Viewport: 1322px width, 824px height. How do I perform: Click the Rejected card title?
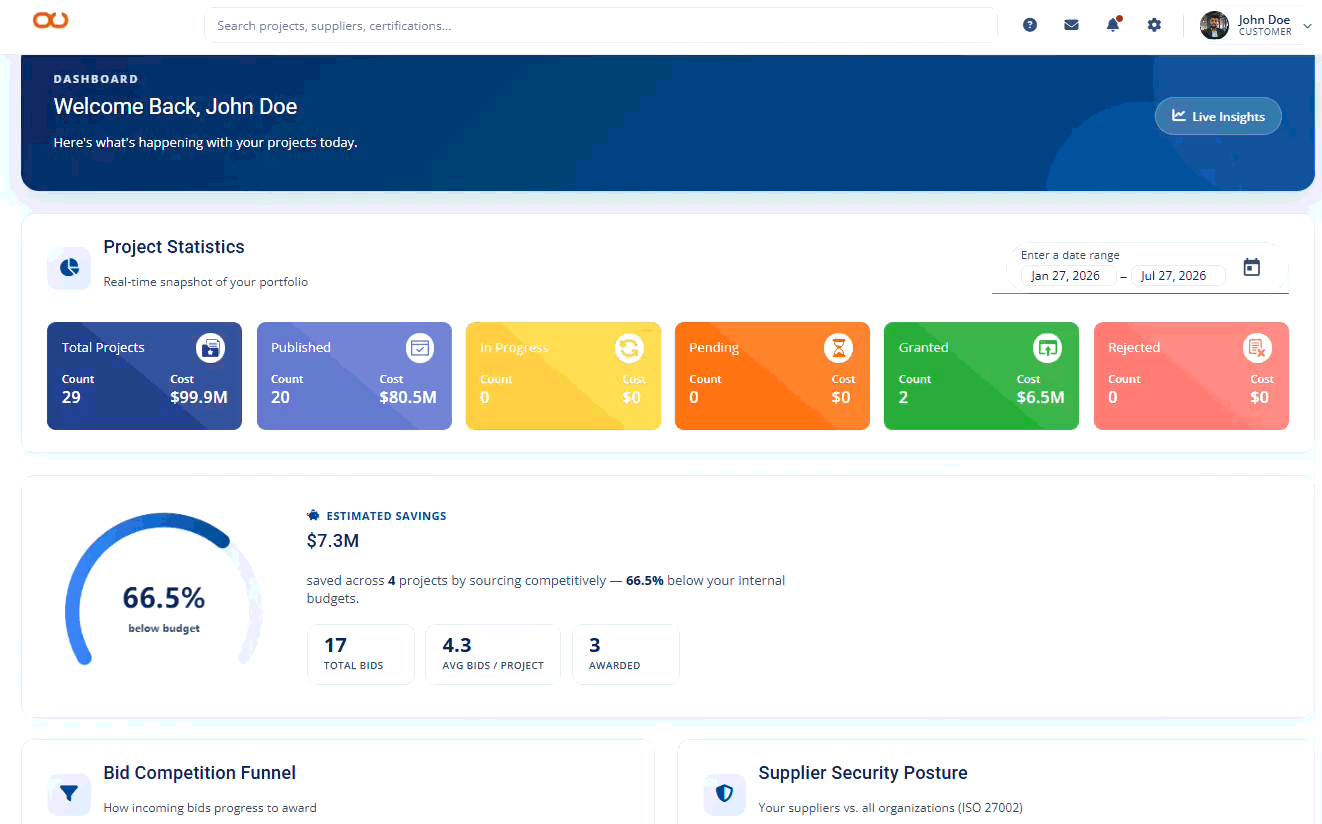coord(1134,348)
